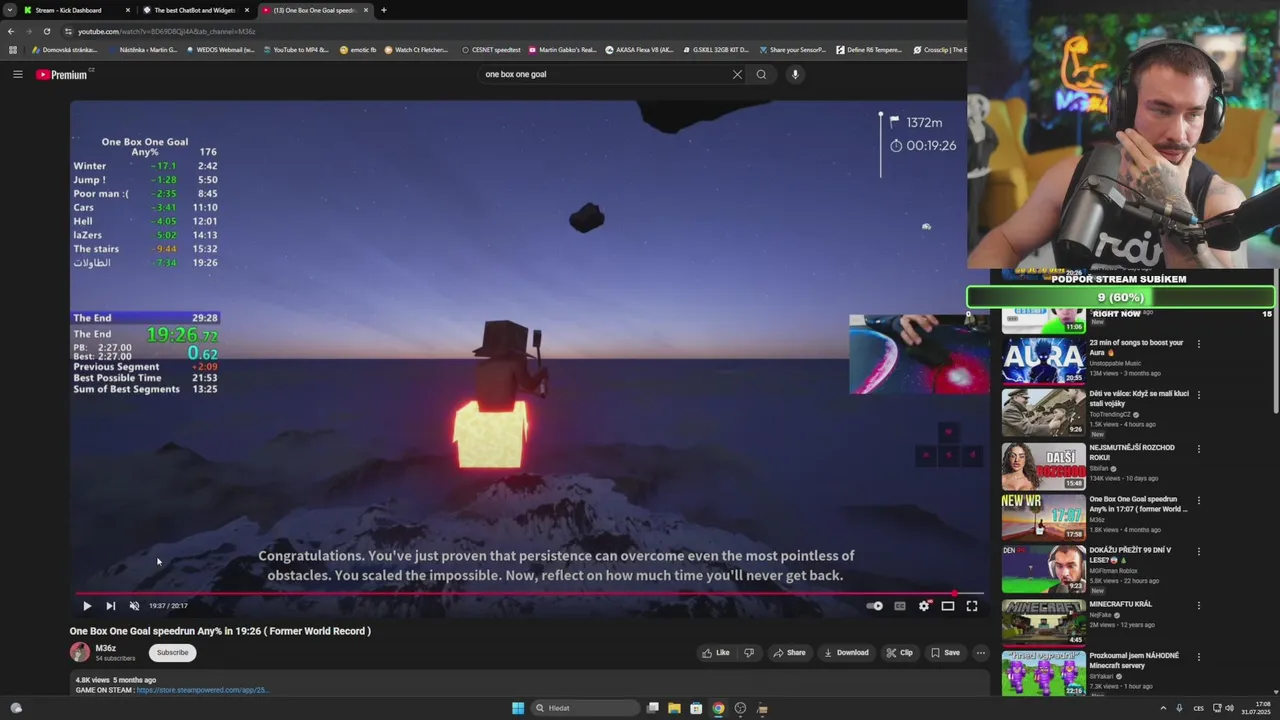Image resolution: width=1280 pixels, height=720 pixels.
Task: Close the Kick Dashboard tab
Action: [127, 10]
